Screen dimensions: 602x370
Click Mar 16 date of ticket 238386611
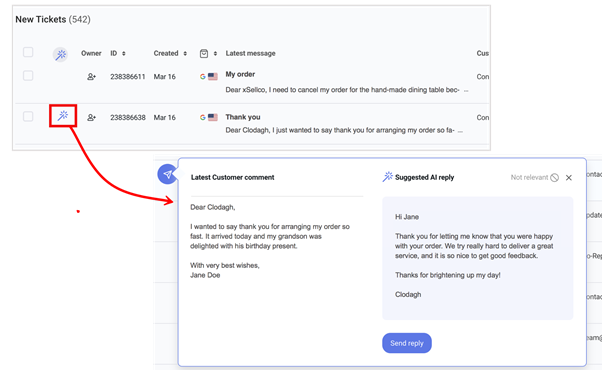tap(165, 77)
